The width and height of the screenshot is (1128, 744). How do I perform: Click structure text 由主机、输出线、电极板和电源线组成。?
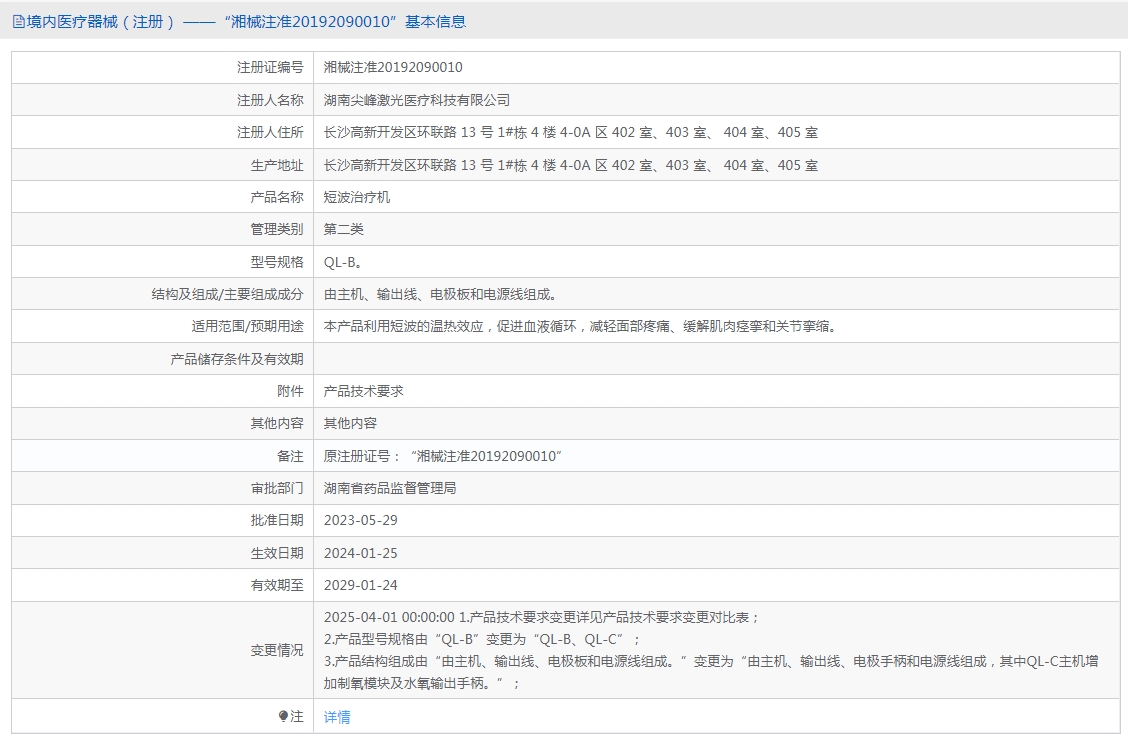[440, 294]
